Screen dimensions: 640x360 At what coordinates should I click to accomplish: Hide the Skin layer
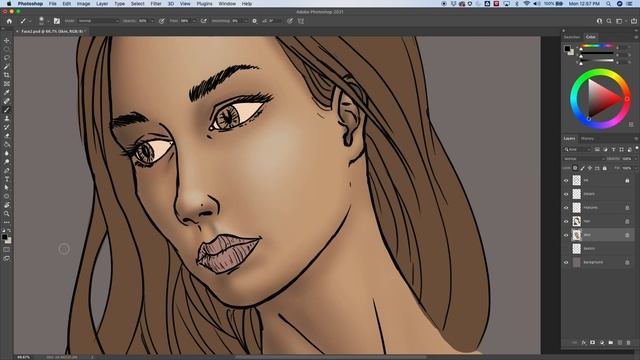[x=566, y=235]
